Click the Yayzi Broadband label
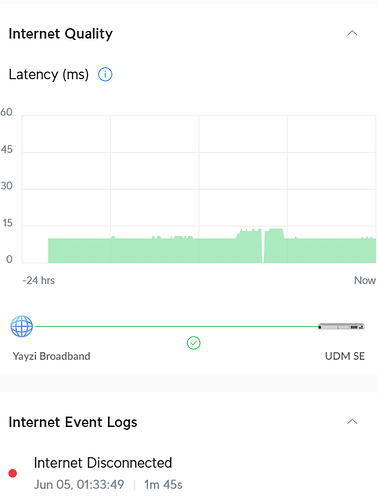 [x=51, y=356]
